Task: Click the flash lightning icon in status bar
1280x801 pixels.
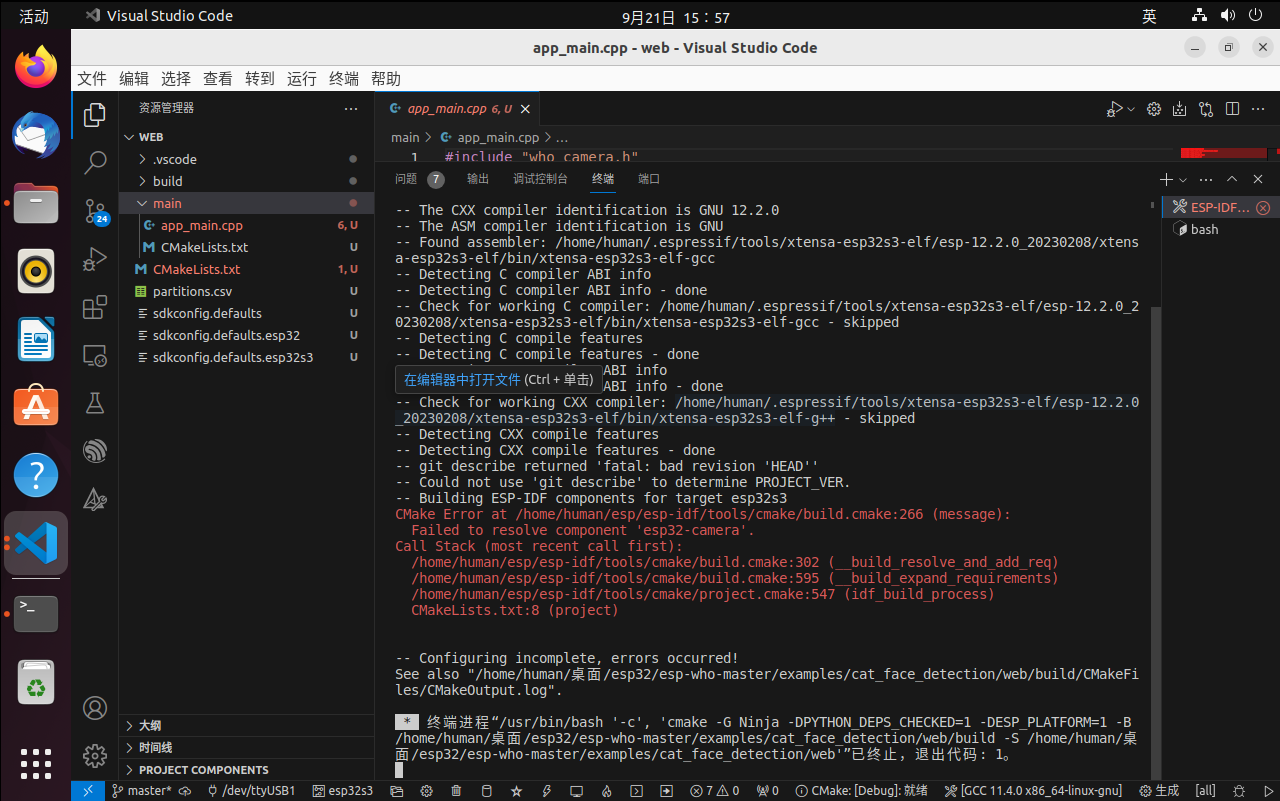Action: [x=547, y=791]
